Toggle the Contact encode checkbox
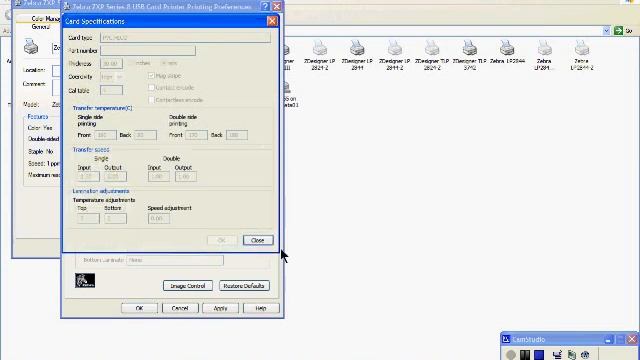Screen dimensions: 640x360 [x=151, y=87]
